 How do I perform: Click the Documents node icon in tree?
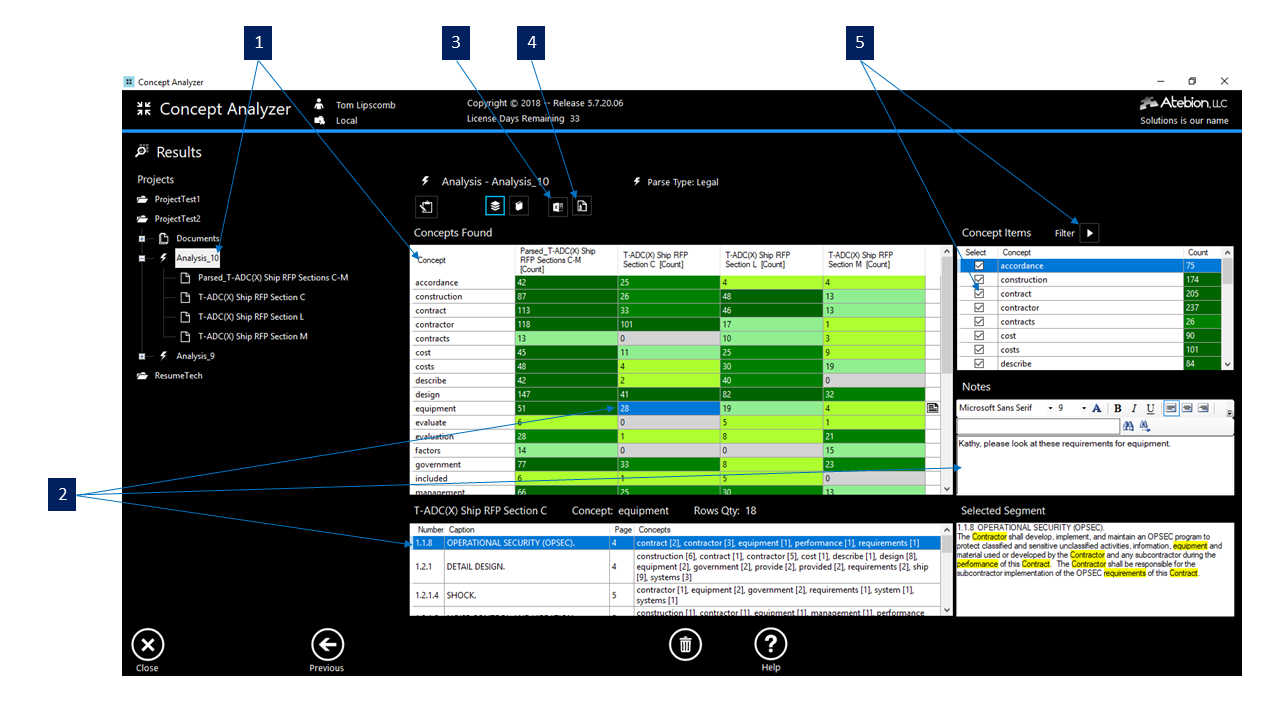(164, 238)
